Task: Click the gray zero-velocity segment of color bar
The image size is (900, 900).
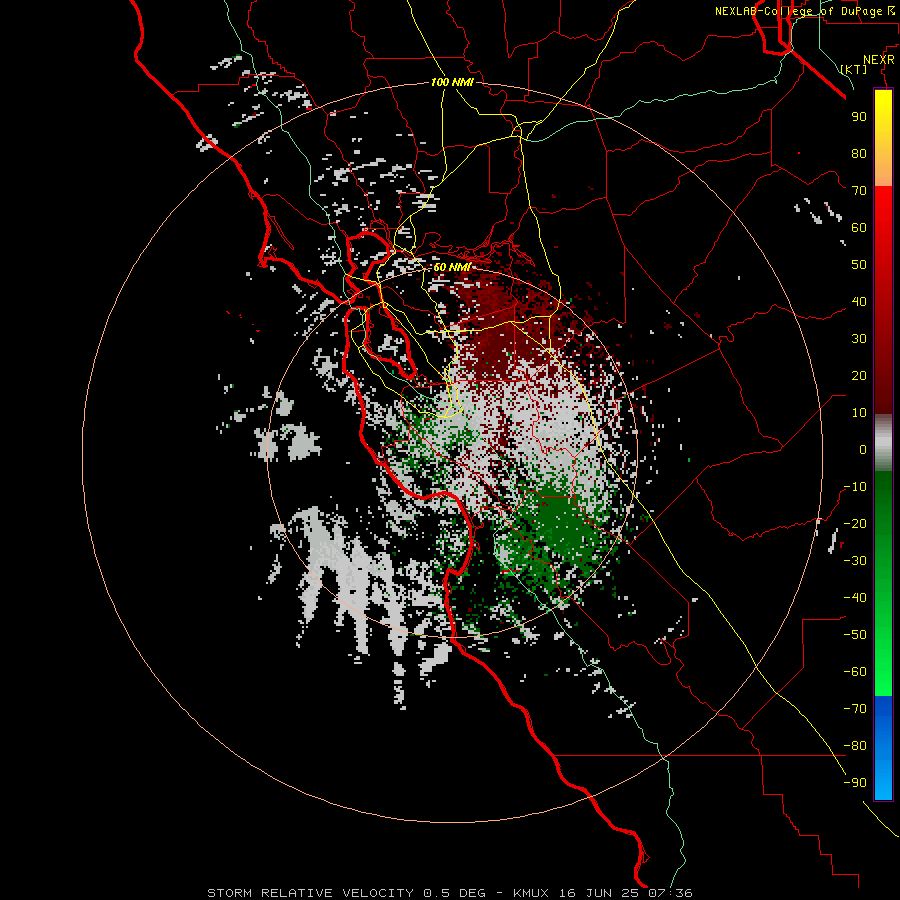Action: point(883,443)
